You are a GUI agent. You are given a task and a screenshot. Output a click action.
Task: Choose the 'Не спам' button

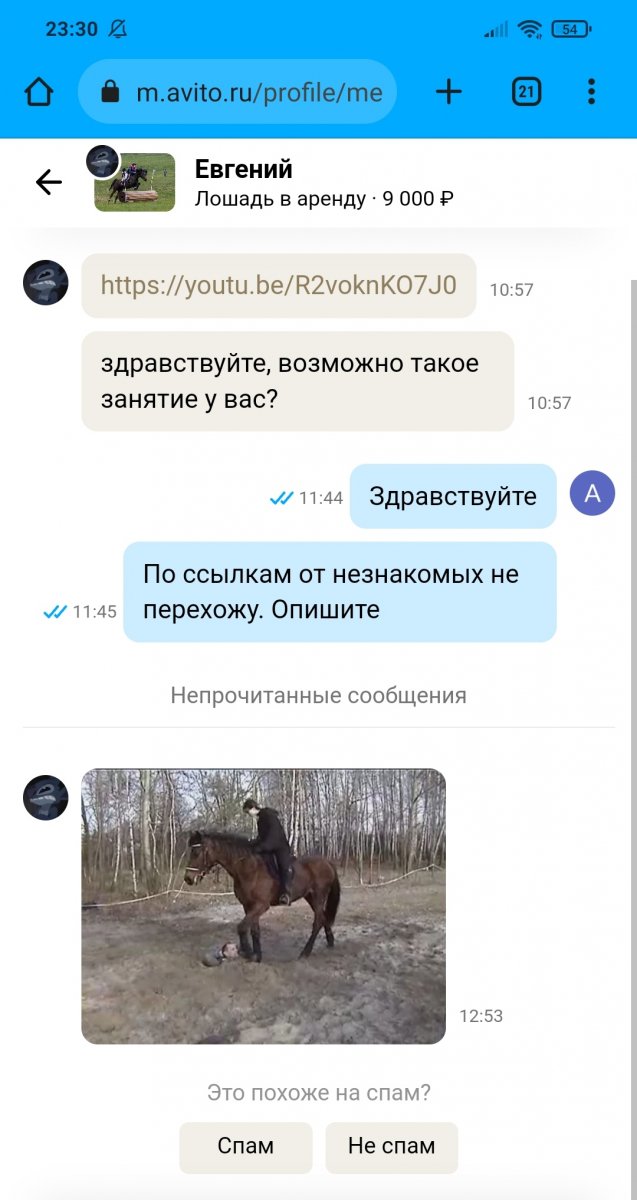click(392, 1147)
